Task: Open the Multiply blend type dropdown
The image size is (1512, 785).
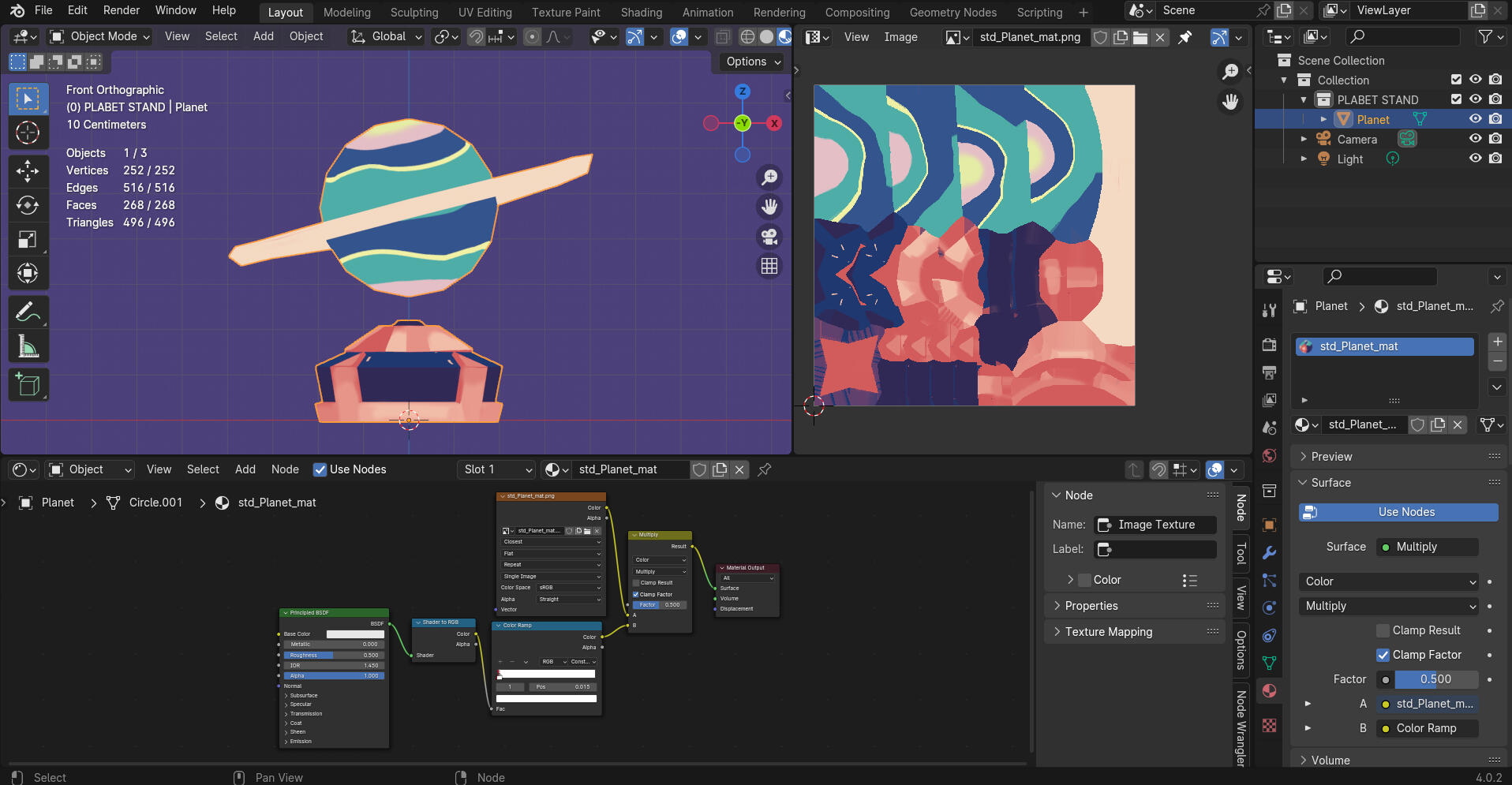Action: 1388,606
